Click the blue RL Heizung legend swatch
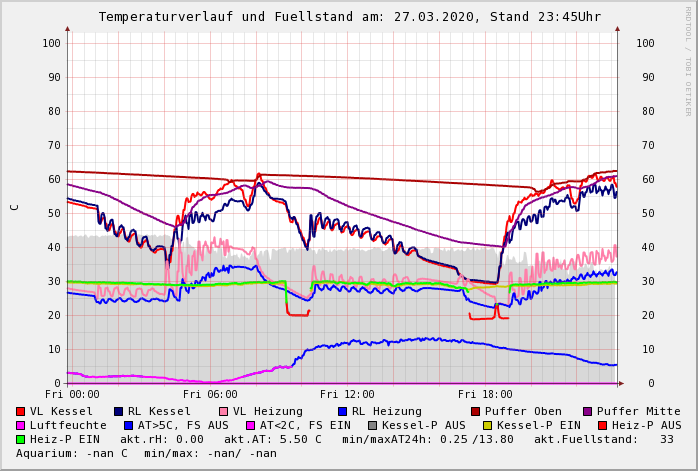The width and height of the screenshot is (698, 471). pos(342,411)
